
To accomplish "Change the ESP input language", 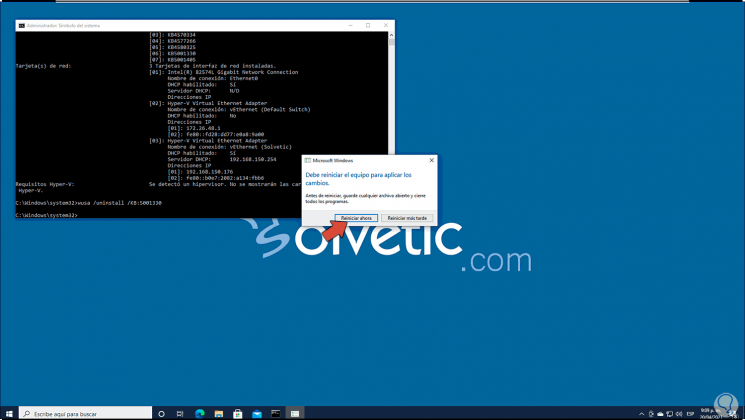I will (690, 414).
